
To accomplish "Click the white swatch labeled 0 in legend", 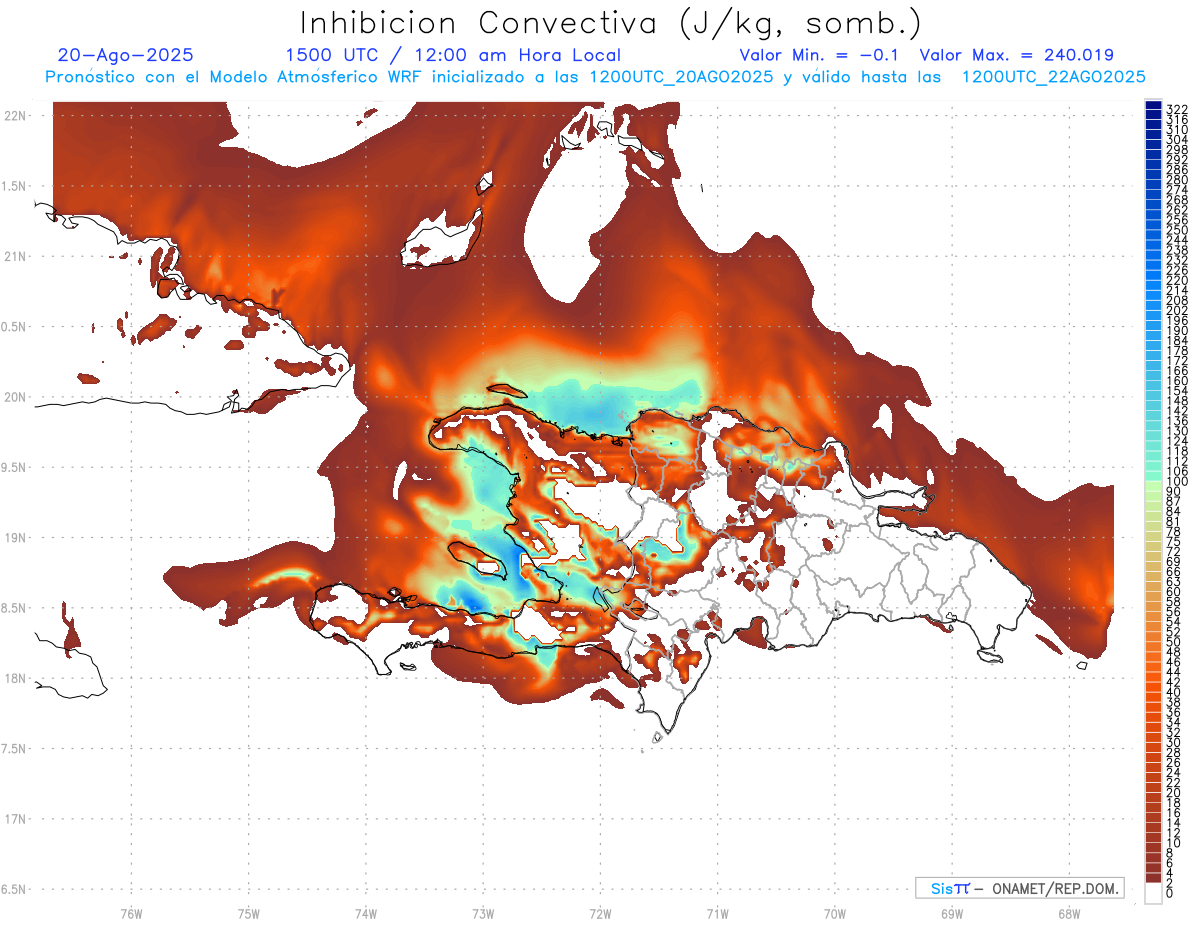I will tap(1153, 893).
